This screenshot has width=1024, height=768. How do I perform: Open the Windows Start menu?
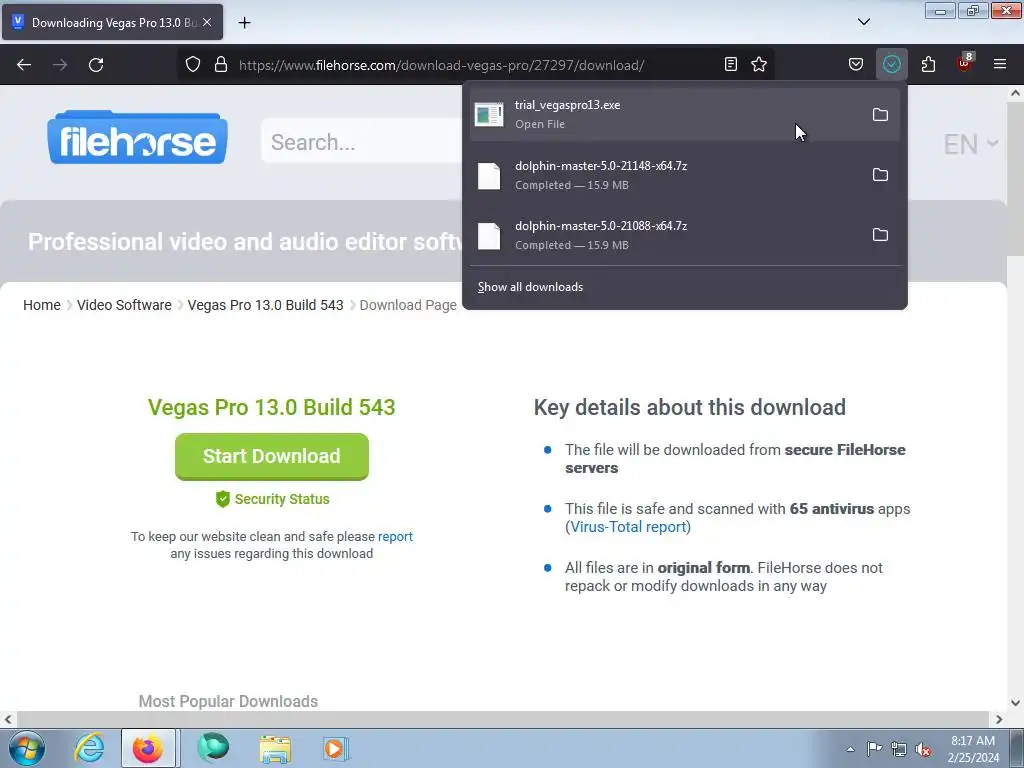[26, 748]
